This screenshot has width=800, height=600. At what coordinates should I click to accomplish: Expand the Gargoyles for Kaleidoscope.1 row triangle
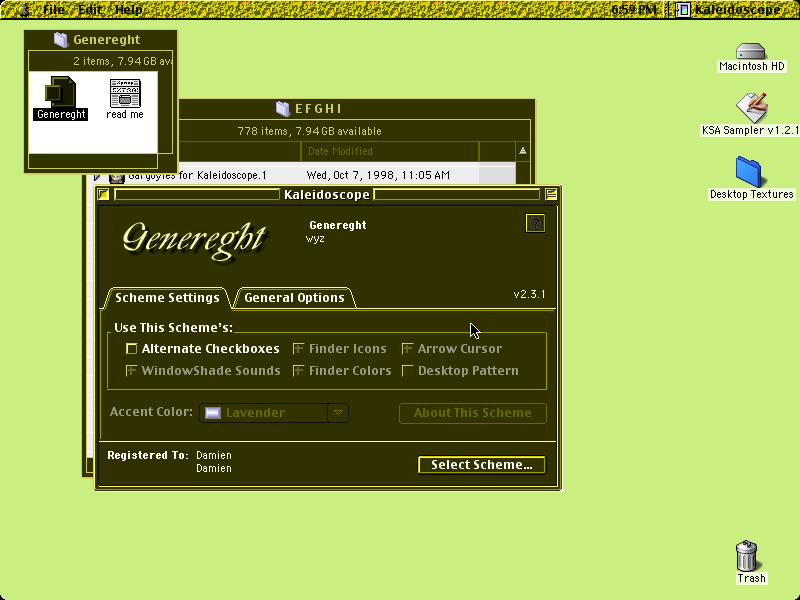coord(97,177)
